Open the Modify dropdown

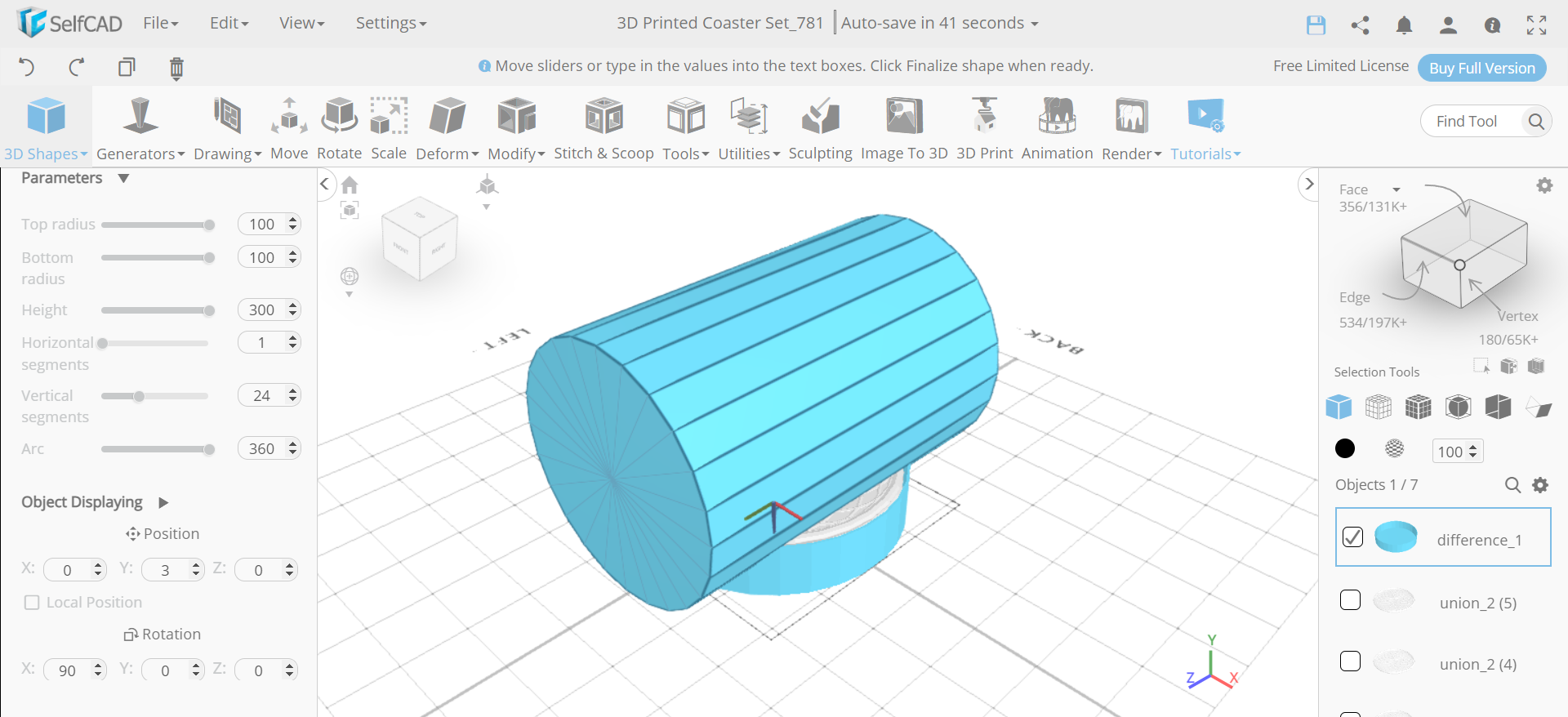click(x=516, y=128)
